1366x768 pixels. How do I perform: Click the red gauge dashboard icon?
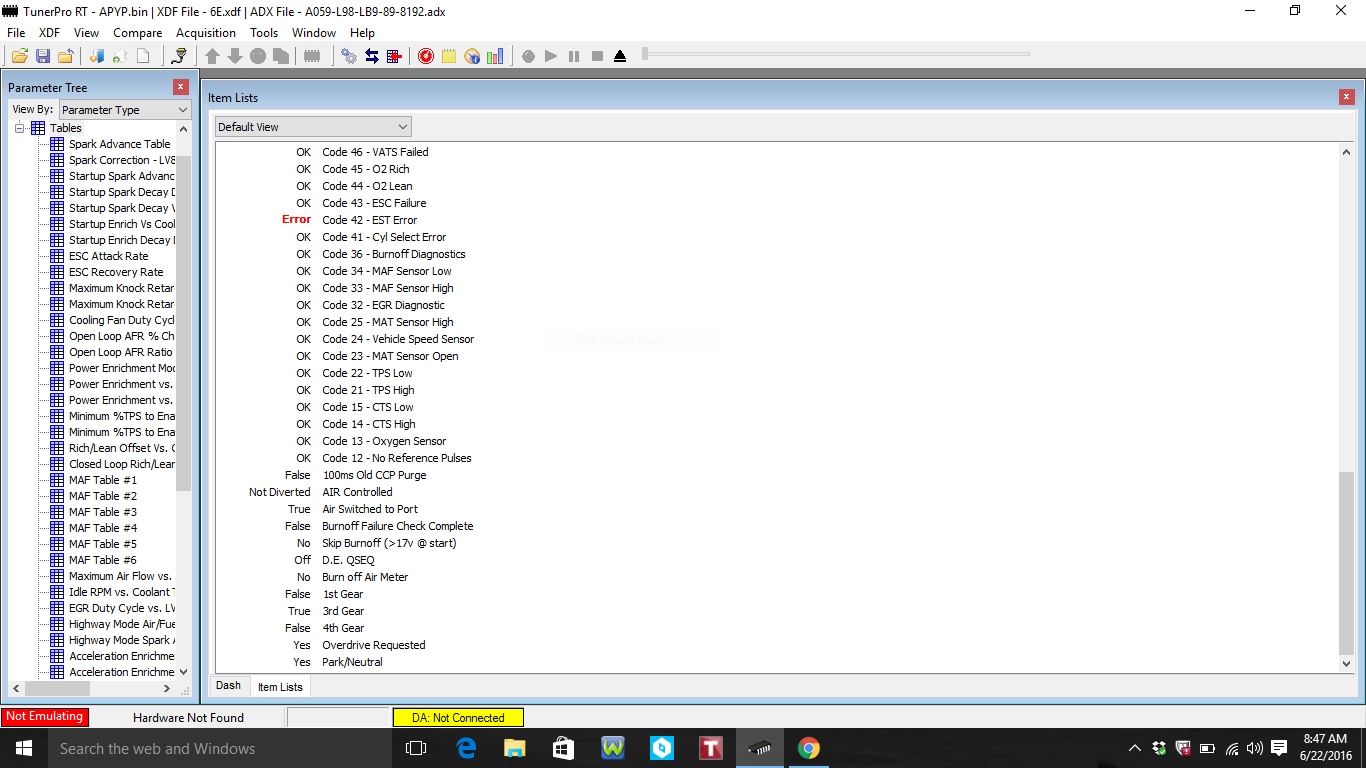426,57
